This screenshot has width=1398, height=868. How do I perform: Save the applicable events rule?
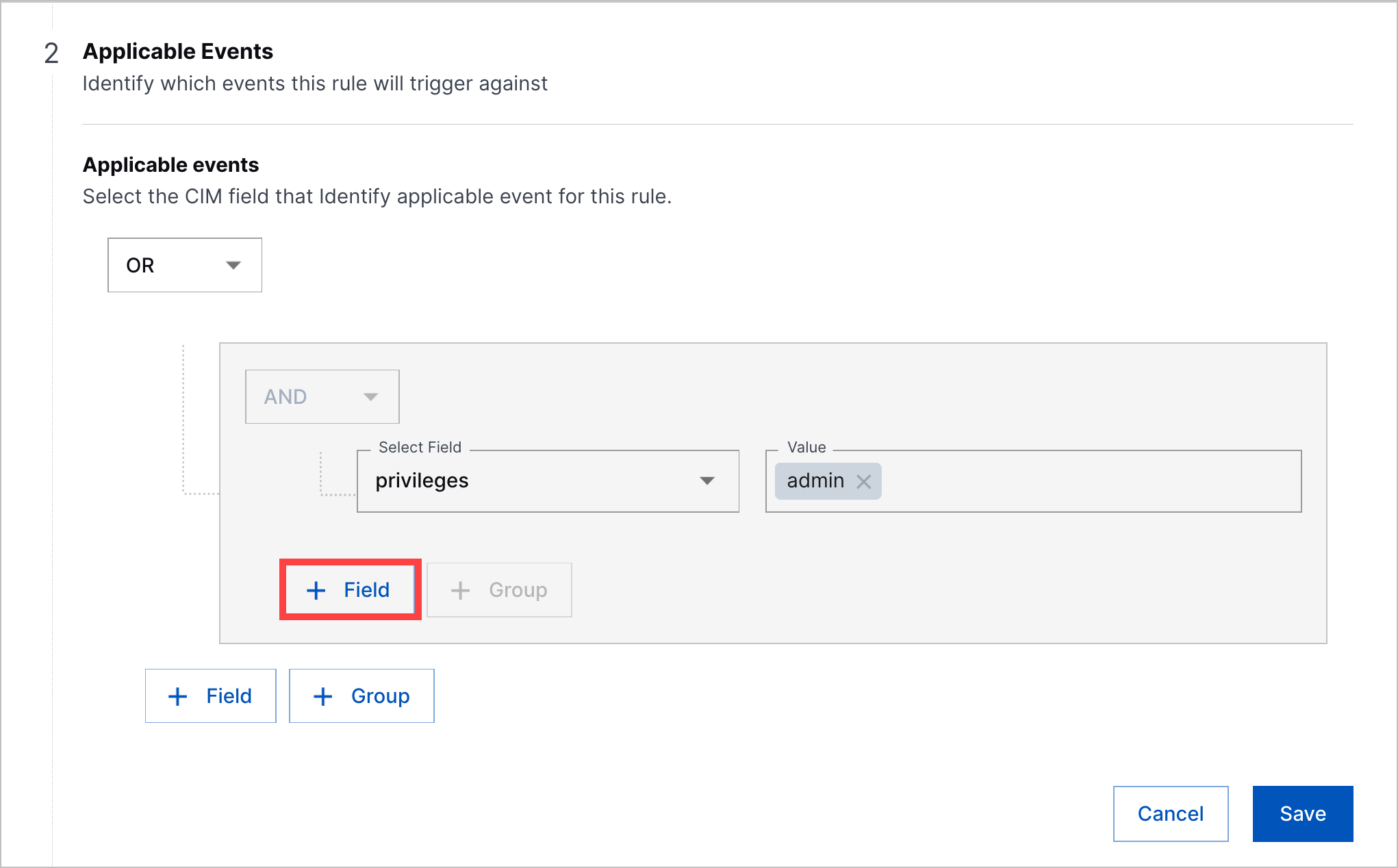click(1302, 813)
